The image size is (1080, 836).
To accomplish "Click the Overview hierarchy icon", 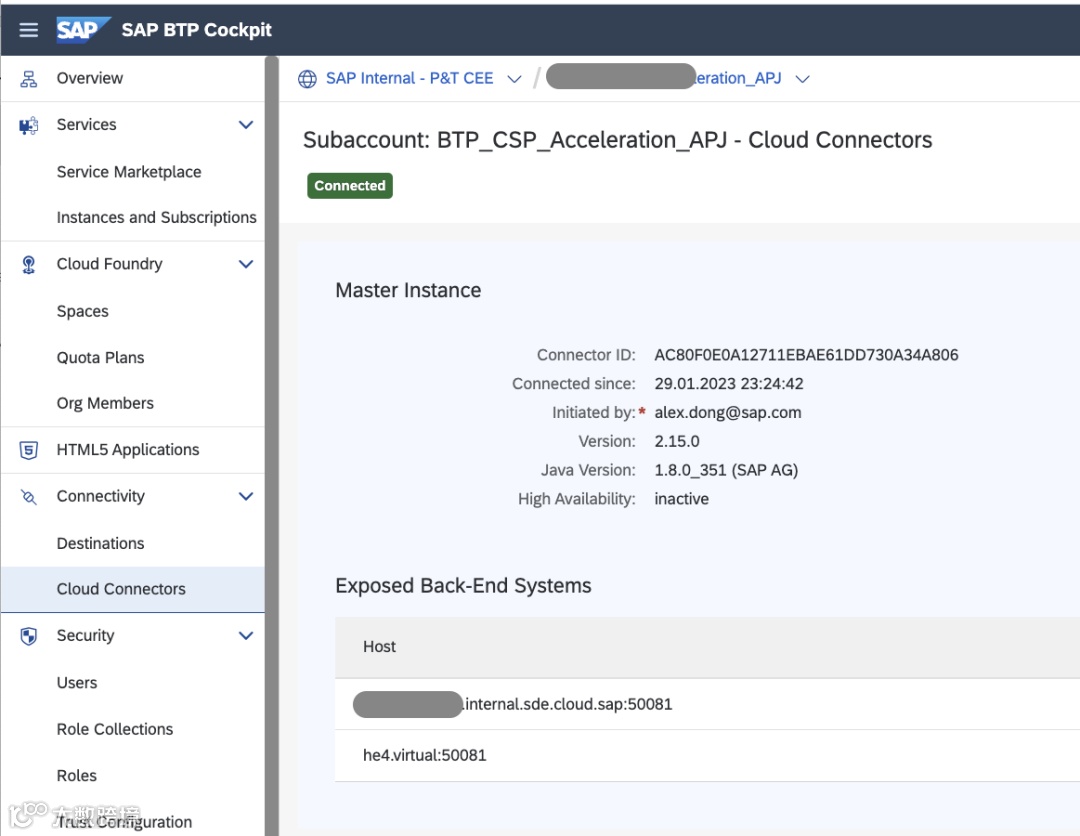I will click(29, 79).
